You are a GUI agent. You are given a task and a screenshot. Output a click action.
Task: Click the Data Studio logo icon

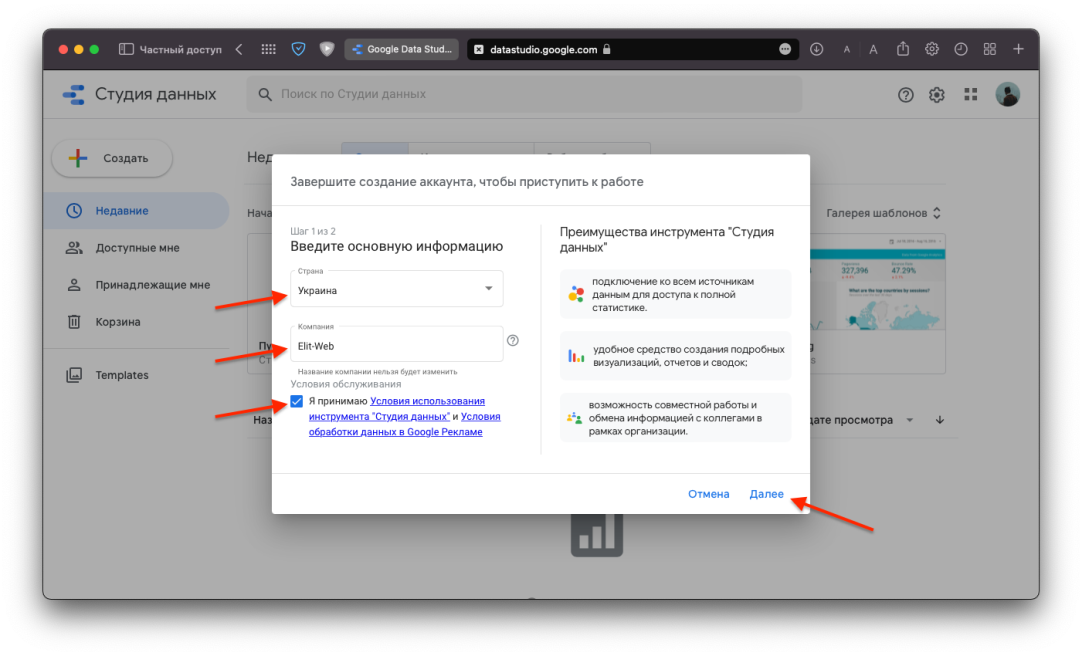pyautogui.click(x=73, y=95)
